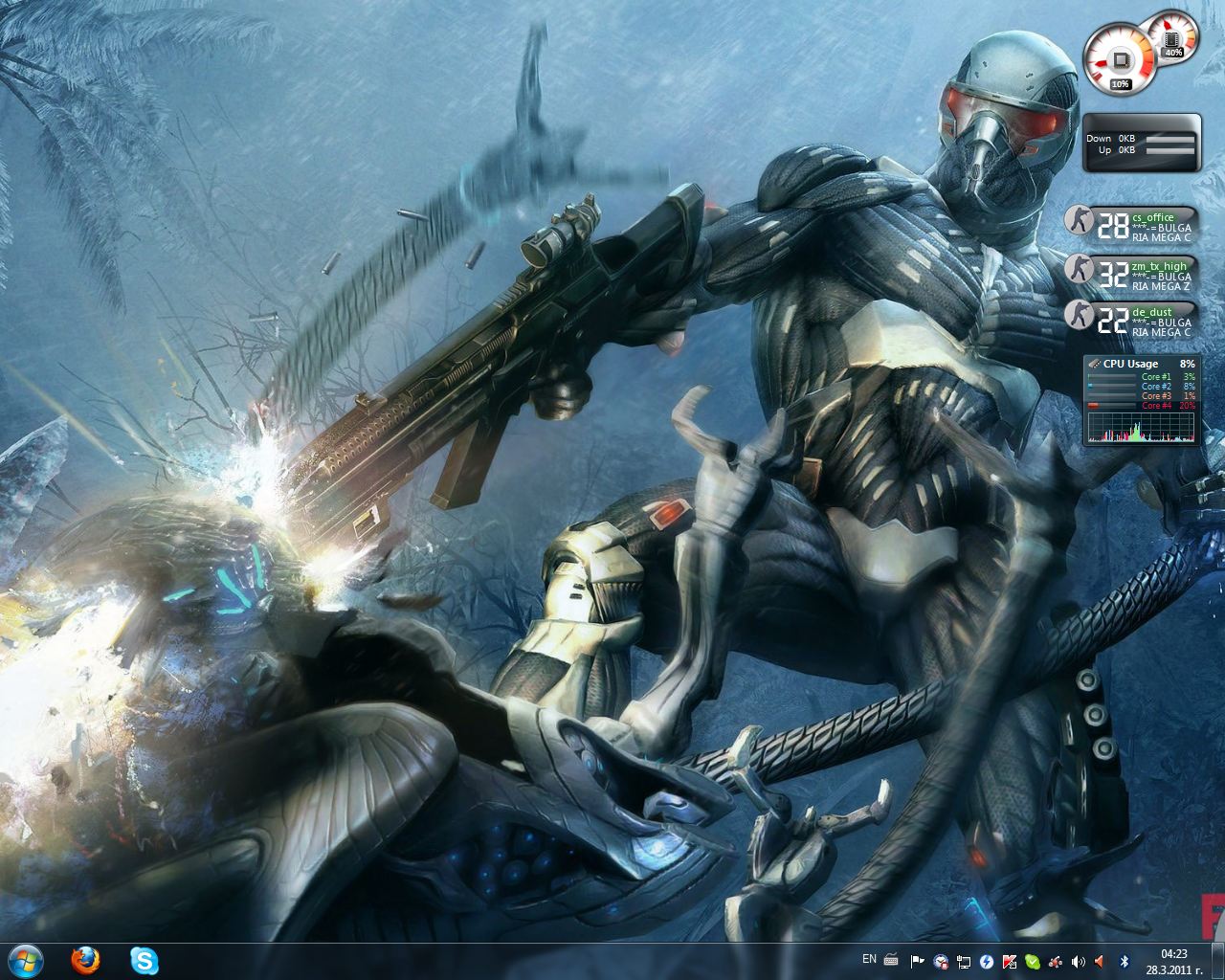Screen dimensions: 1225x980
Task: Open the network connection tray icon
Action: pyautogui.click(x=964, y=962)
